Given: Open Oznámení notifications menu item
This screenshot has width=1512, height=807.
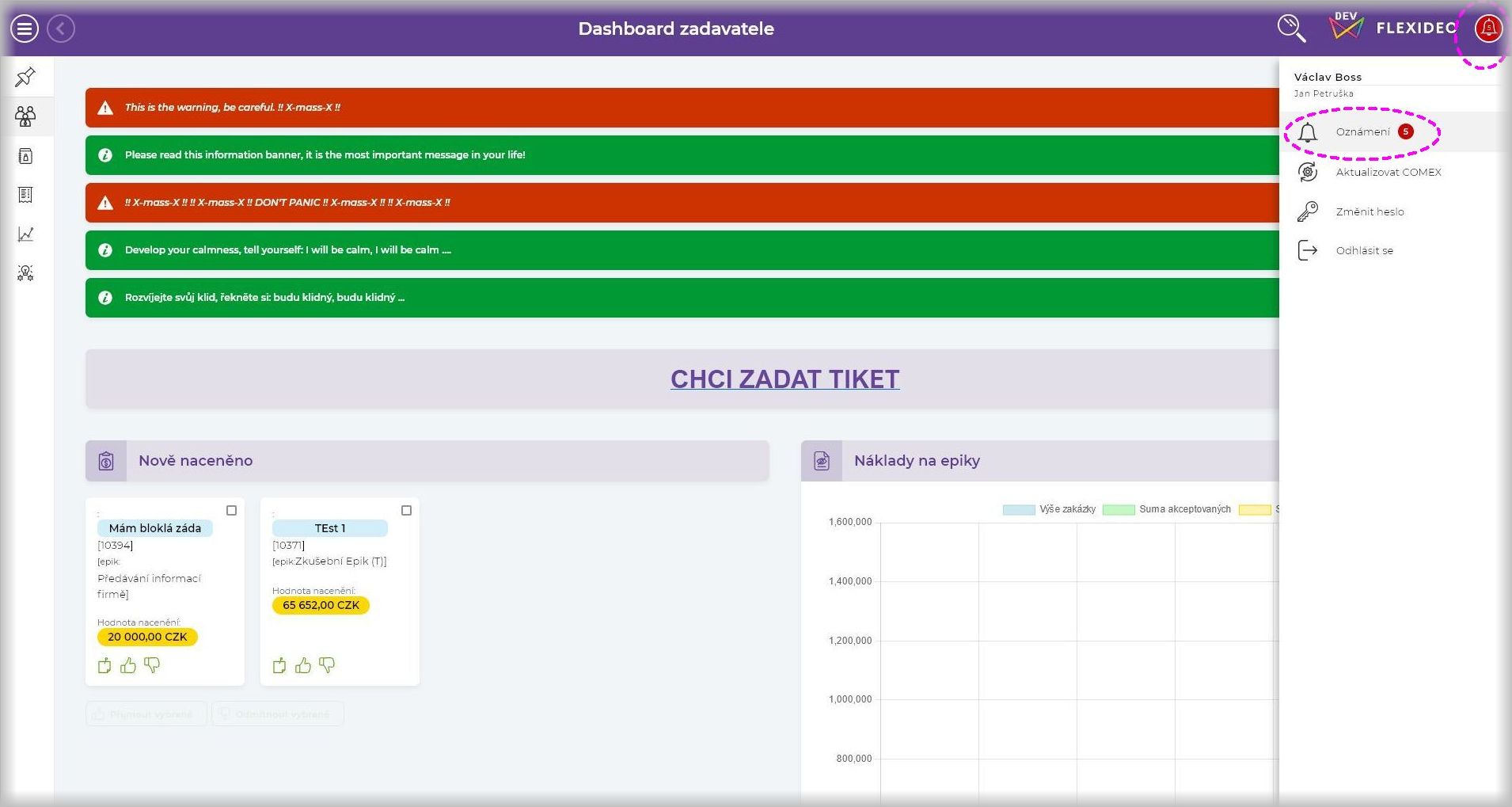Looking at the screenshot, I should pyautogui.click(x=1362, y=132).
